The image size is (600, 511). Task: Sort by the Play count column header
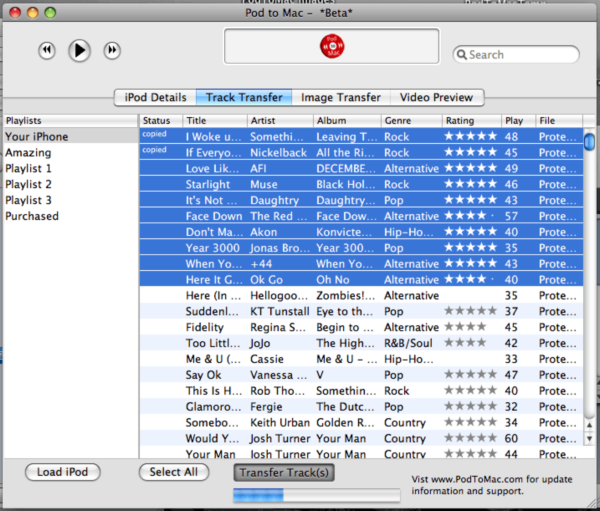pos(518,121)
